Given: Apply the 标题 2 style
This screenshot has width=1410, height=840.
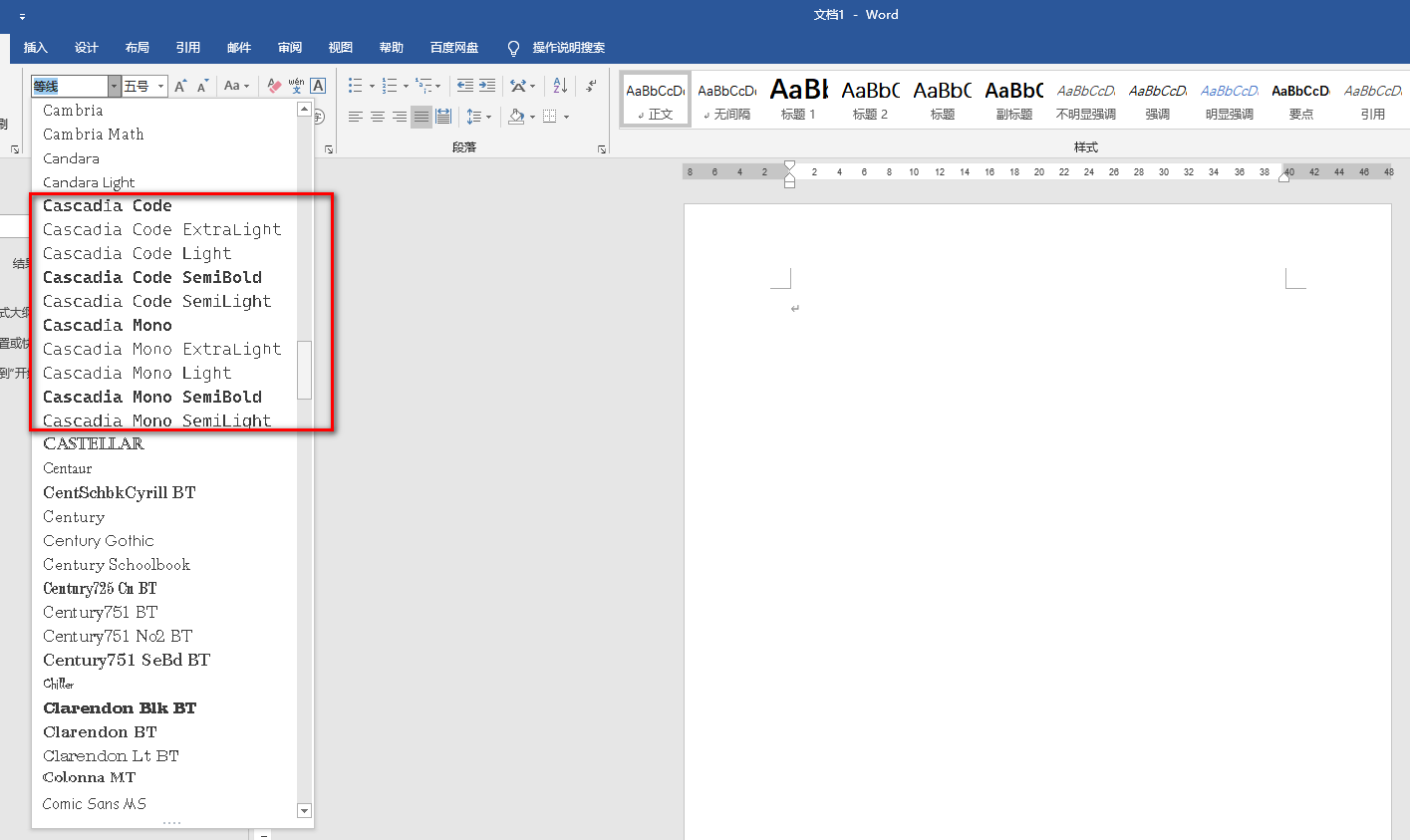Looking at the screenshot, I should [x=871, y=99].
